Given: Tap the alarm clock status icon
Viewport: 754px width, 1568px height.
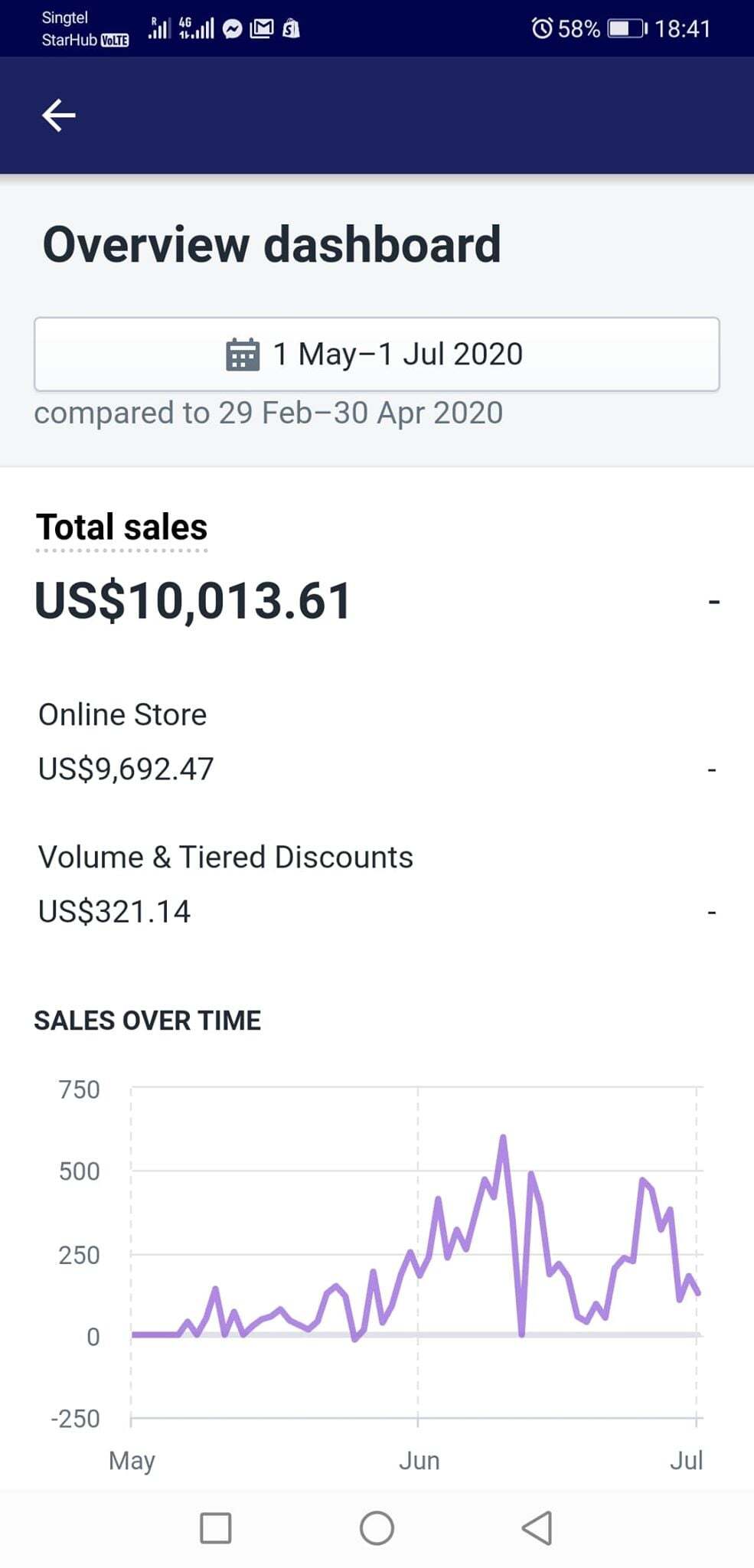Looking at the screenshot, I should click(x=541, y=29).
